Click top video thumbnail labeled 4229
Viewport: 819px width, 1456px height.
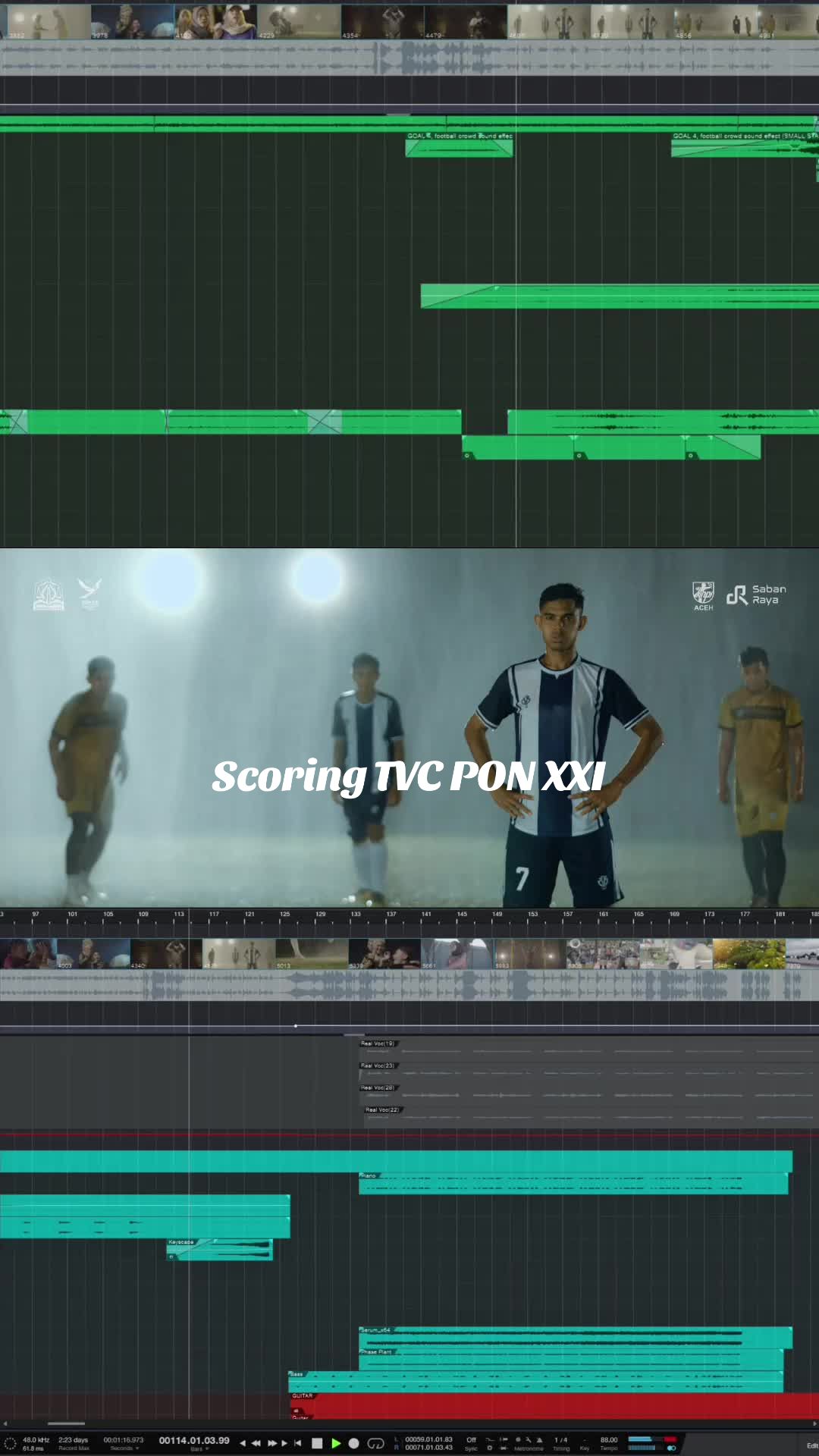(x=299, y=21)
